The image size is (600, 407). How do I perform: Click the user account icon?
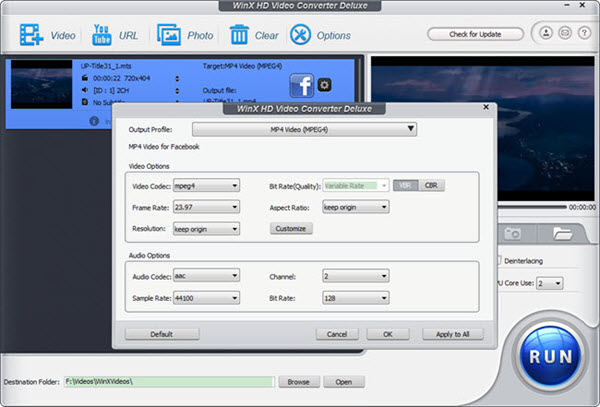pos(546,33)
